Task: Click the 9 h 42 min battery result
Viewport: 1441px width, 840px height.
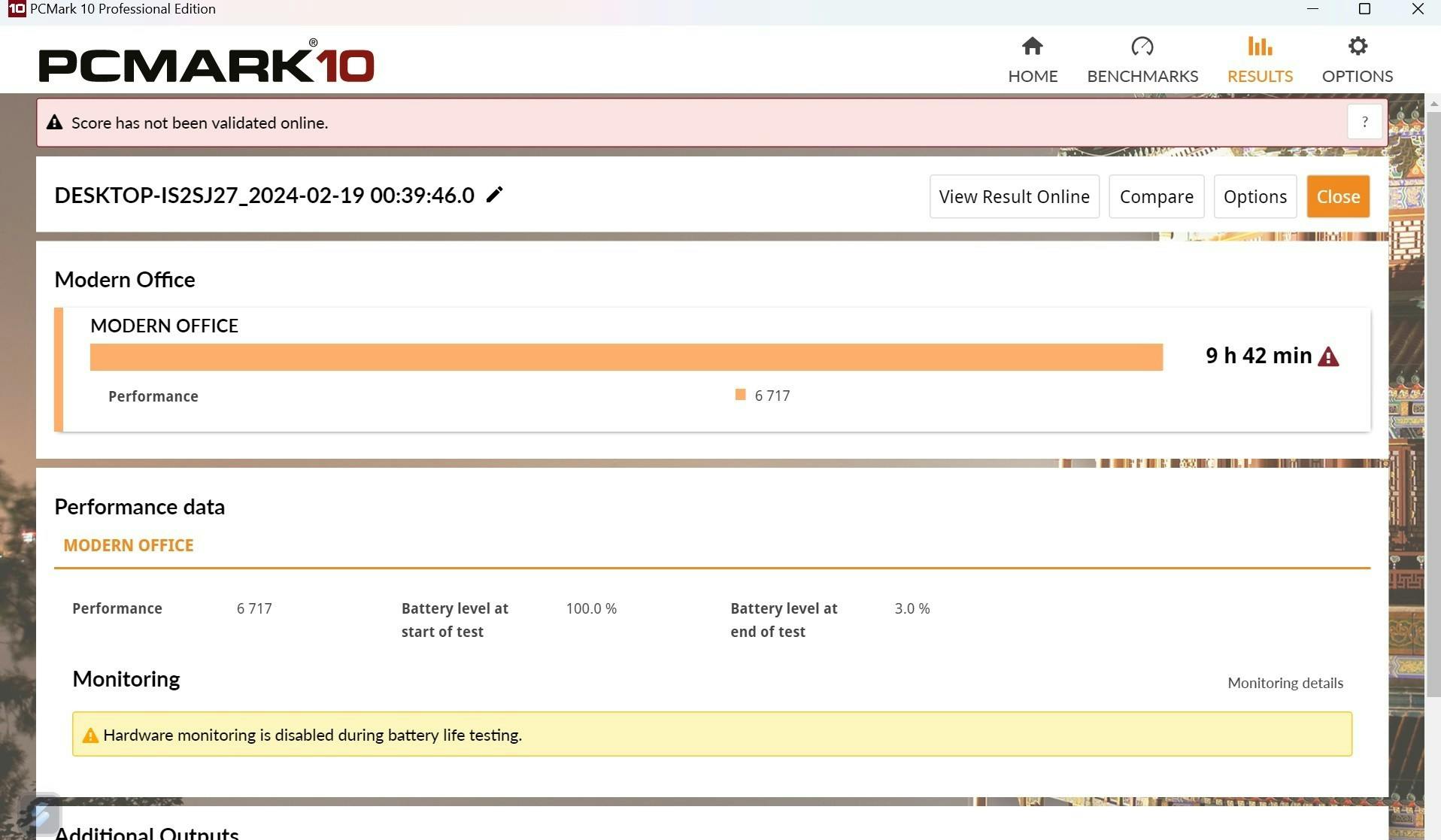Action: (1258, 356)
